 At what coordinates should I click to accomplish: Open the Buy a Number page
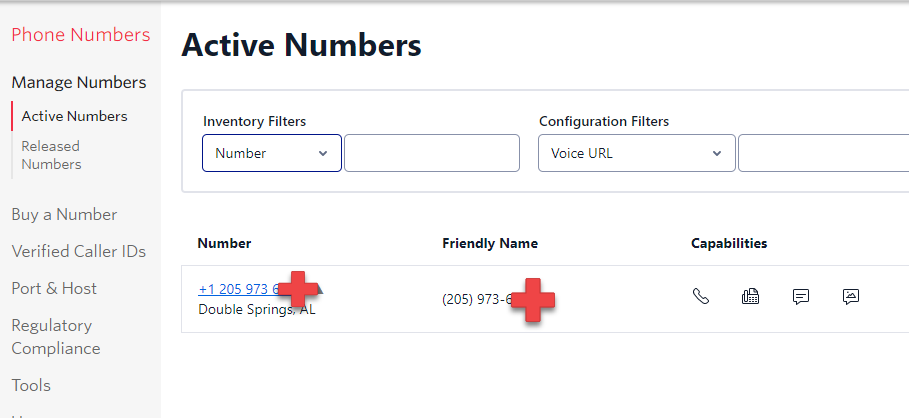(x=64, y=214)
